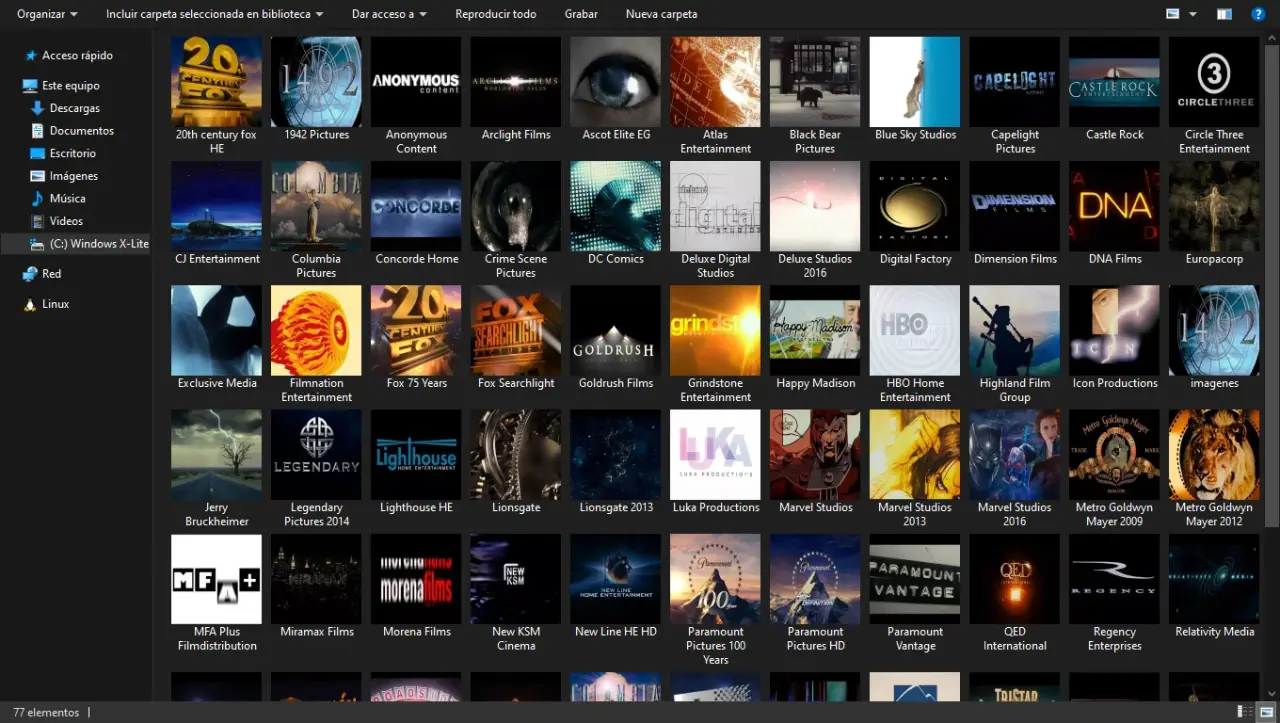Switch to details view in status bar
The image size is (1280, 723).
click(1243, 712)
